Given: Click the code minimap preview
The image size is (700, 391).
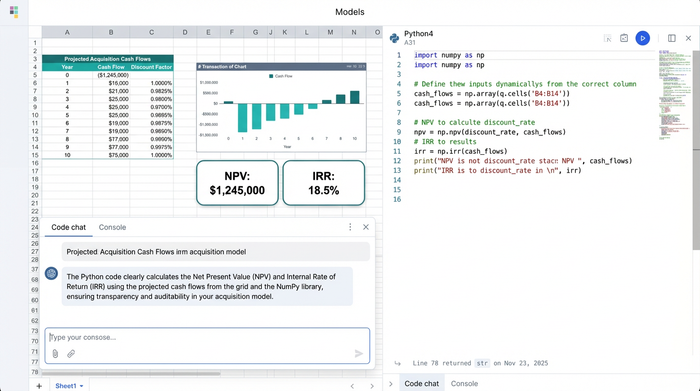Looking at the screenshot, I should [674, 95].
